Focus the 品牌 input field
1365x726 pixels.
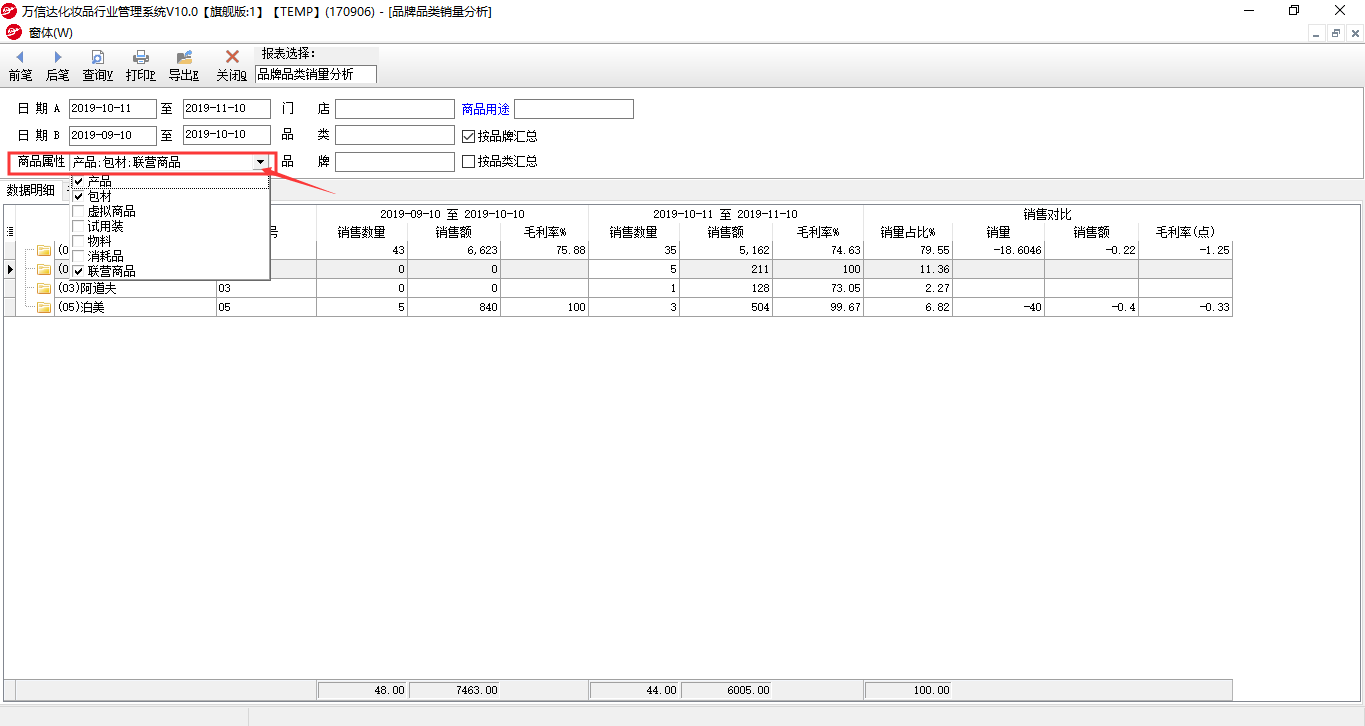point(395,162)
